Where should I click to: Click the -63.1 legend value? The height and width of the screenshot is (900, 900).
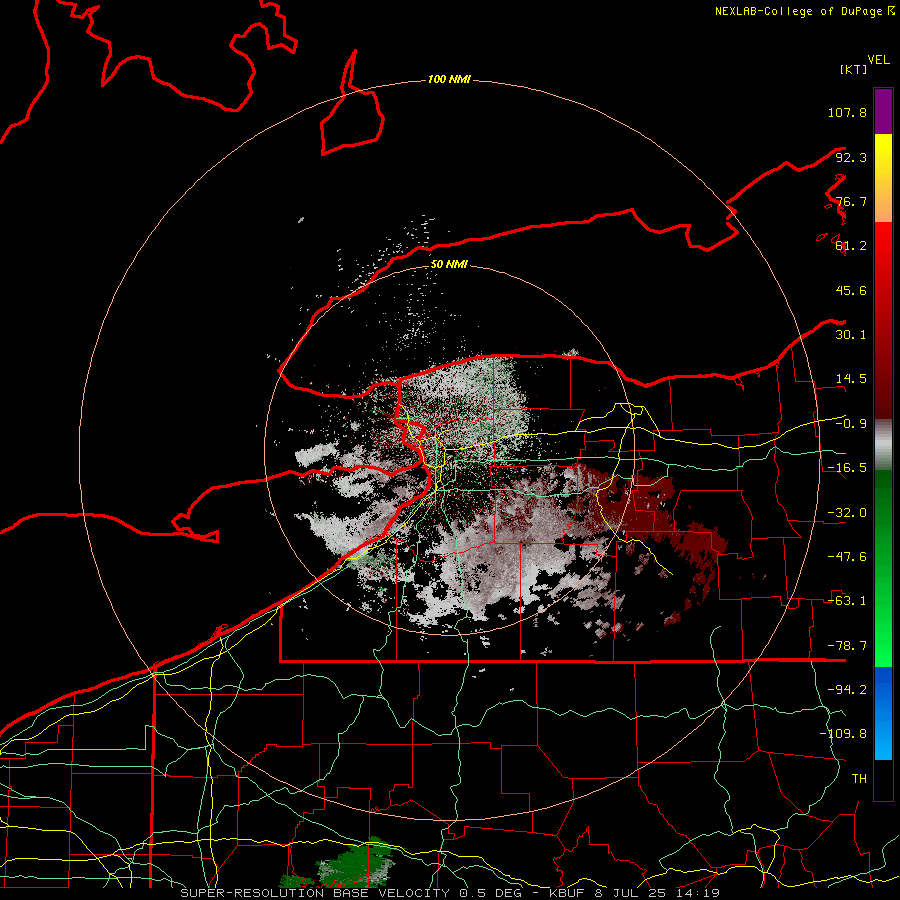(x=847, y=601)
